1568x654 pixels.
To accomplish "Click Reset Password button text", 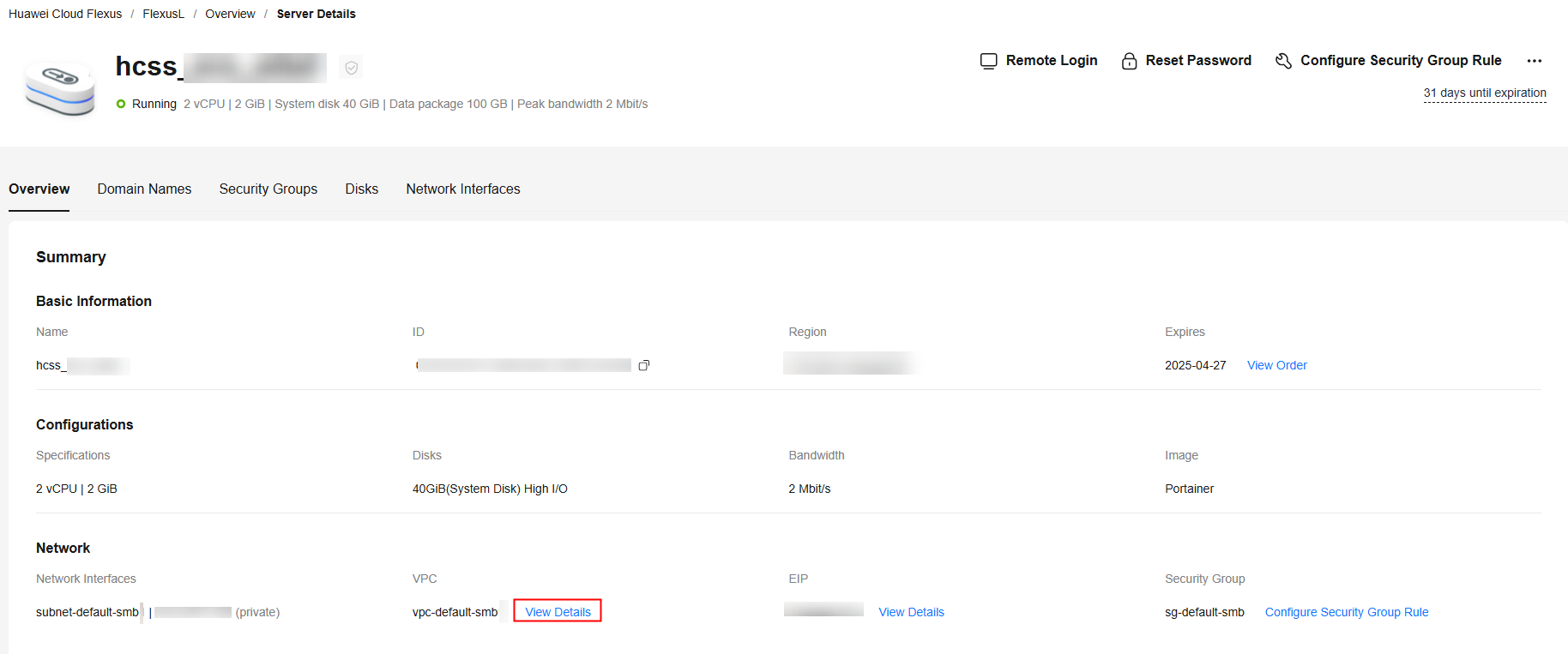I will click(x=1198, y=61).
